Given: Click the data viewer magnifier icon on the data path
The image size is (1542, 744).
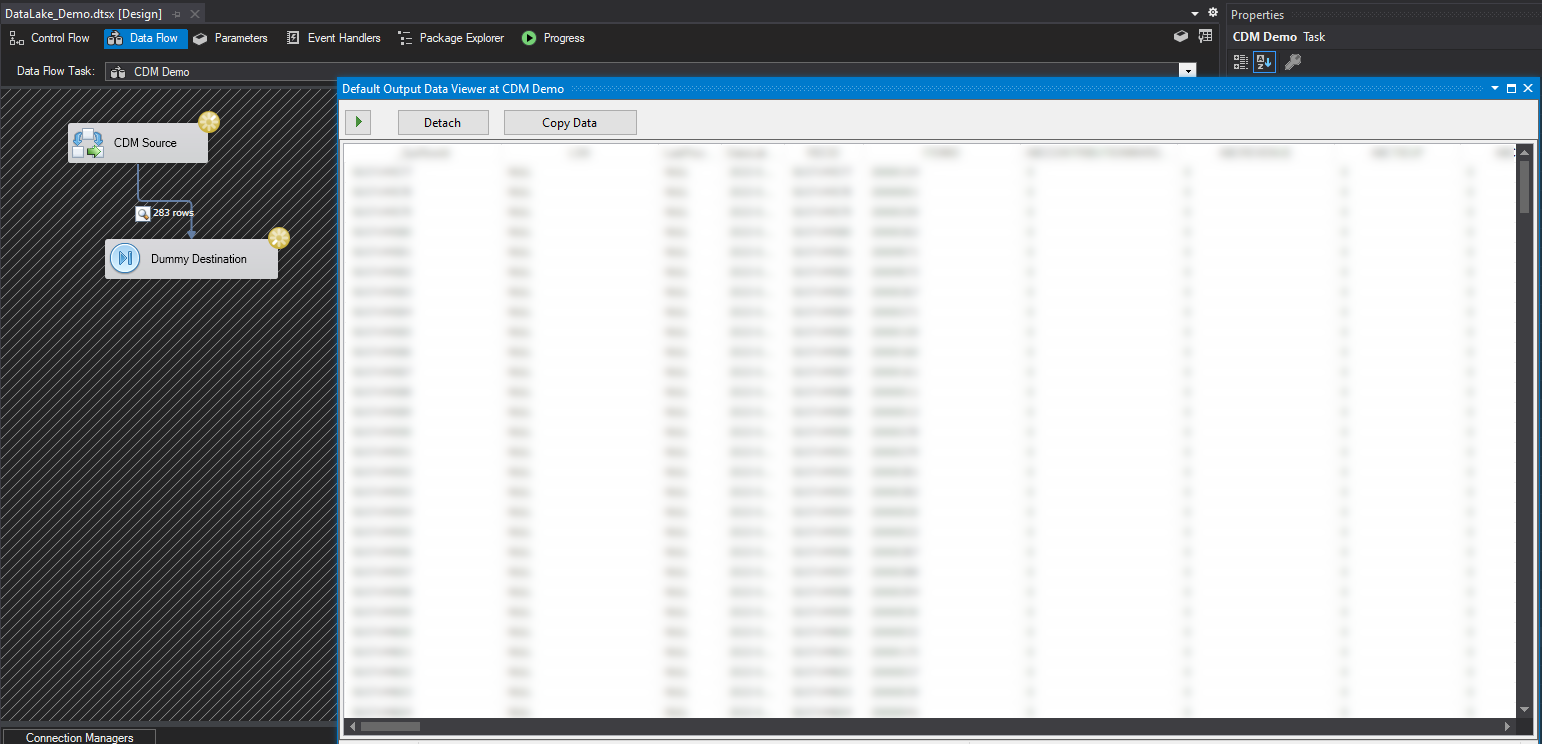Looking at the screenshot, I should [x=143, y=213].
